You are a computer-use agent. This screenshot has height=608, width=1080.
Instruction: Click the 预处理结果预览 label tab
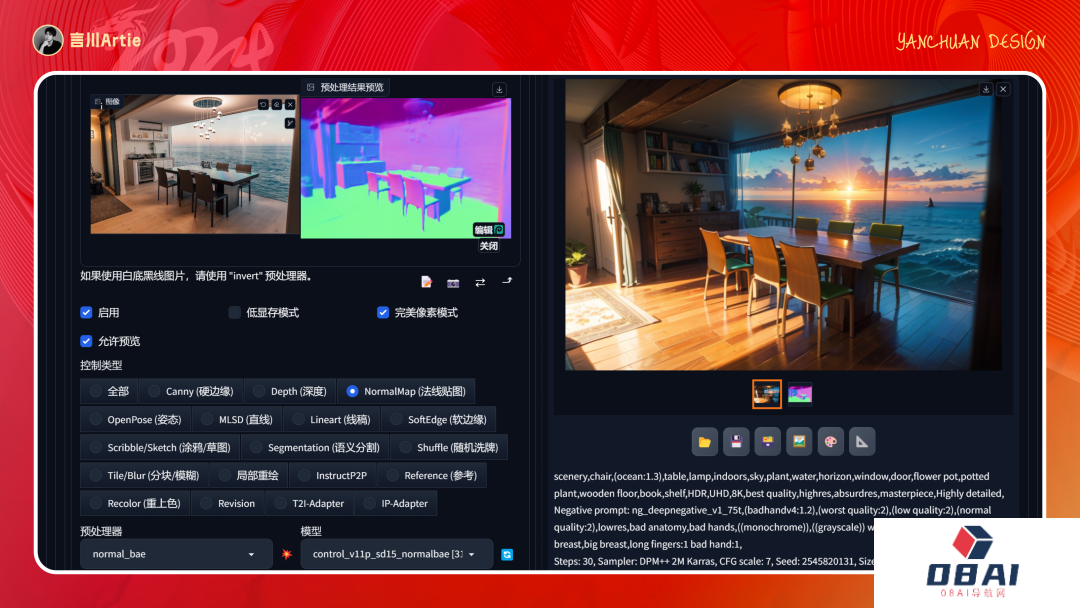(x=346, y=87)
